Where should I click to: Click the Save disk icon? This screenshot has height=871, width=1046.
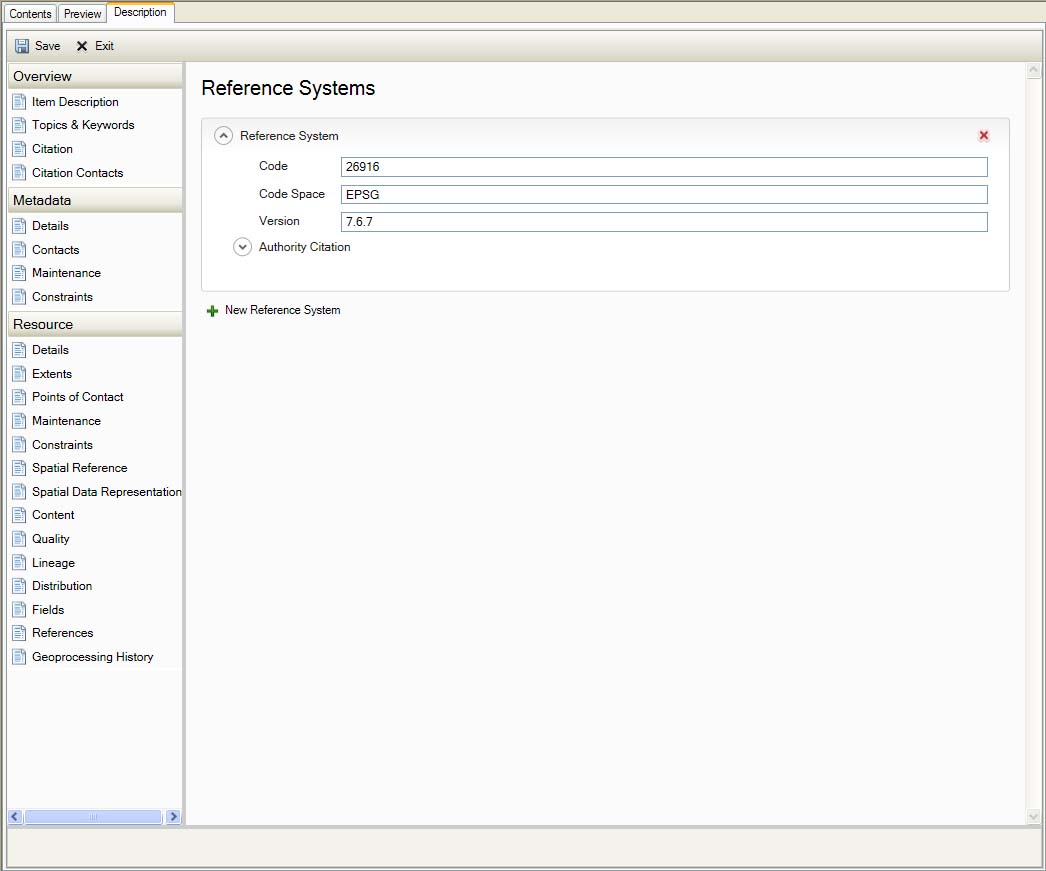(22, 46)
